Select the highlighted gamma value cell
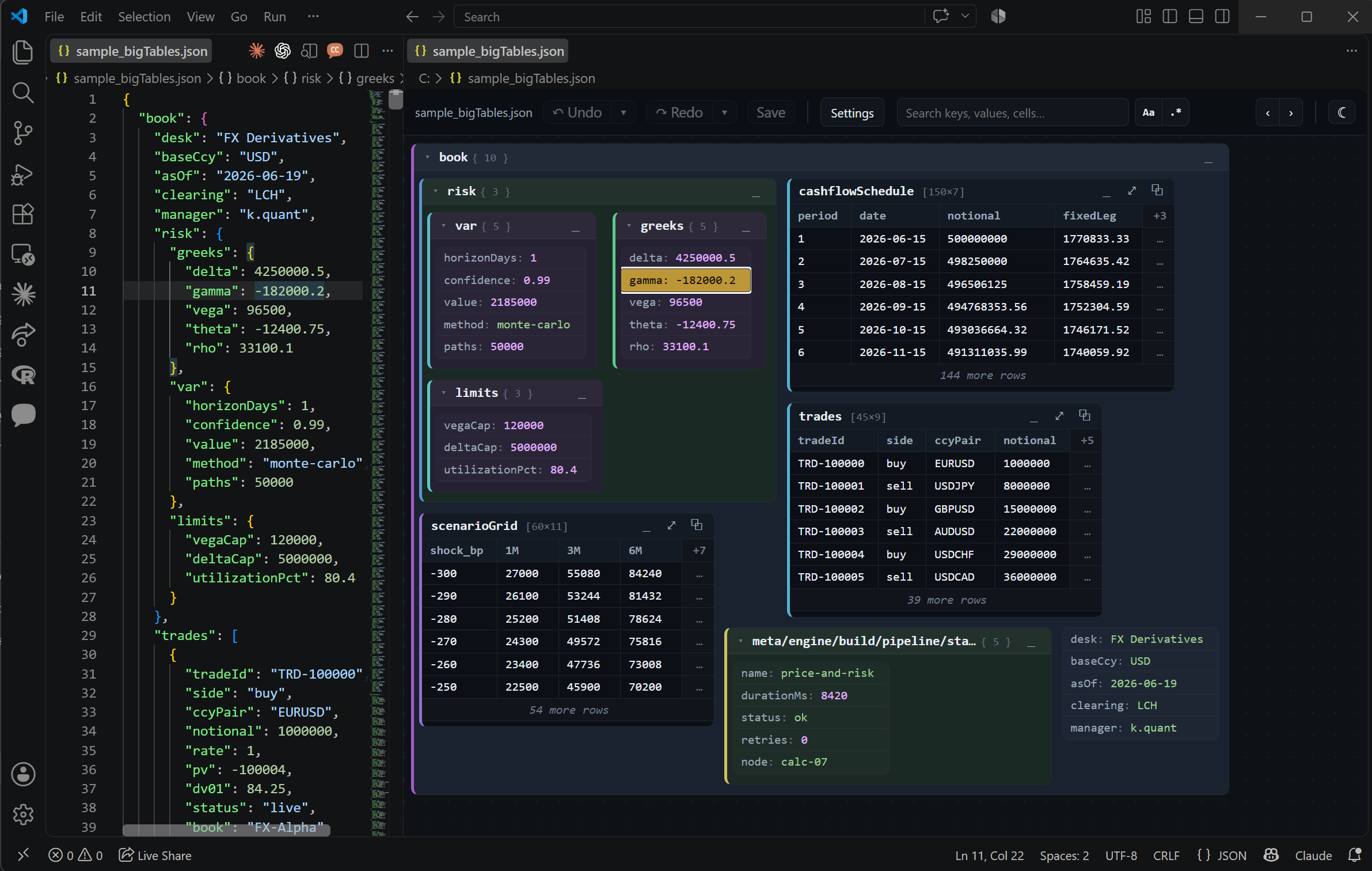 point(686,280)
